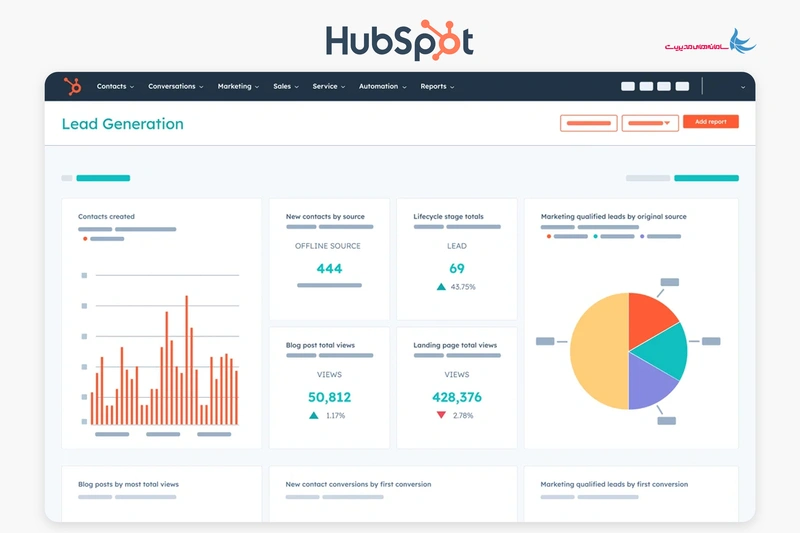Open Marketing qualified leads by original source report
The height and width of the screenshot is (533, 800).
(x=613, y=216)
